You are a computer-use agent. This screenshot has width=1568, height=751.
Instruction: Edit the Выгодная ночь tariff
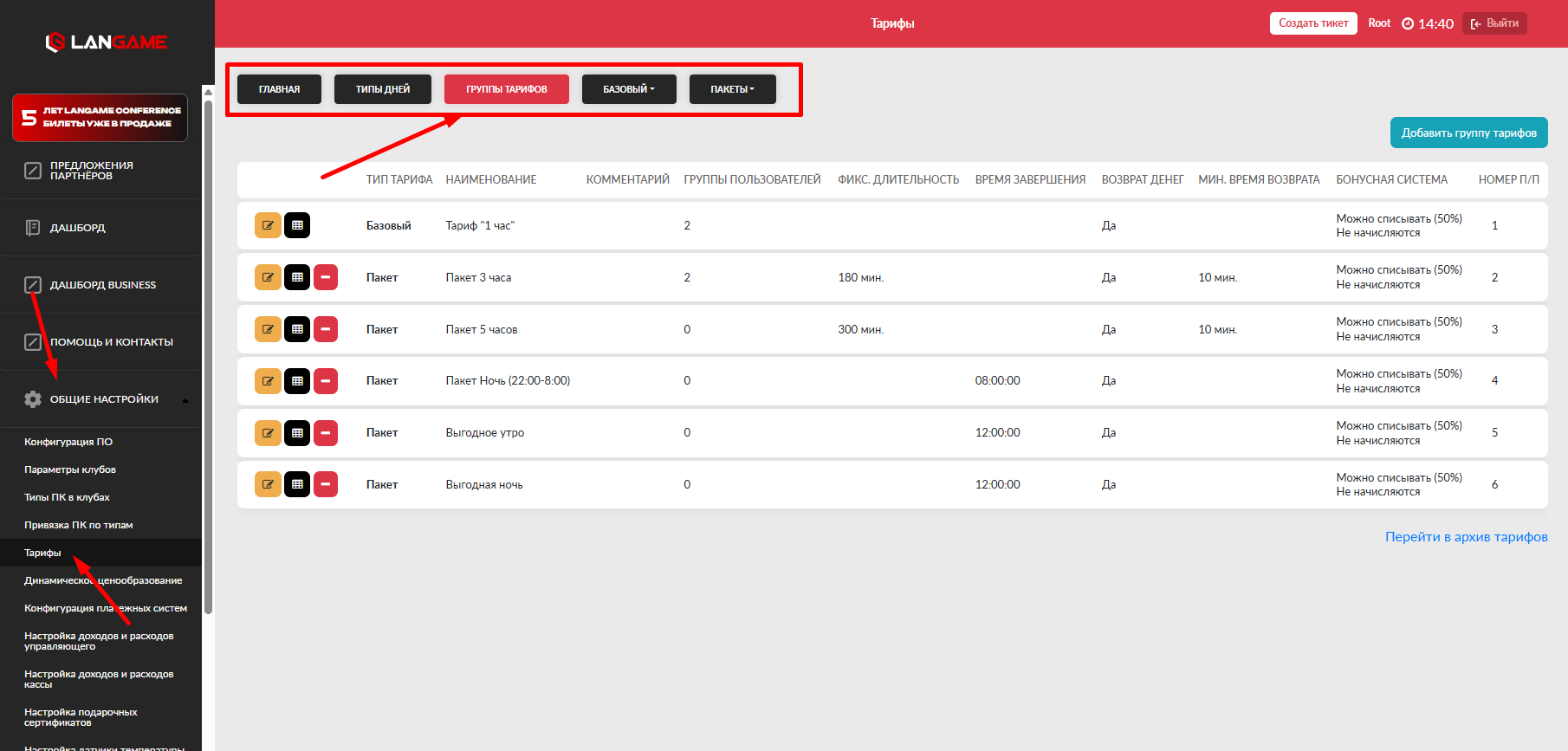pyautogui.click(x=268, y=484)
